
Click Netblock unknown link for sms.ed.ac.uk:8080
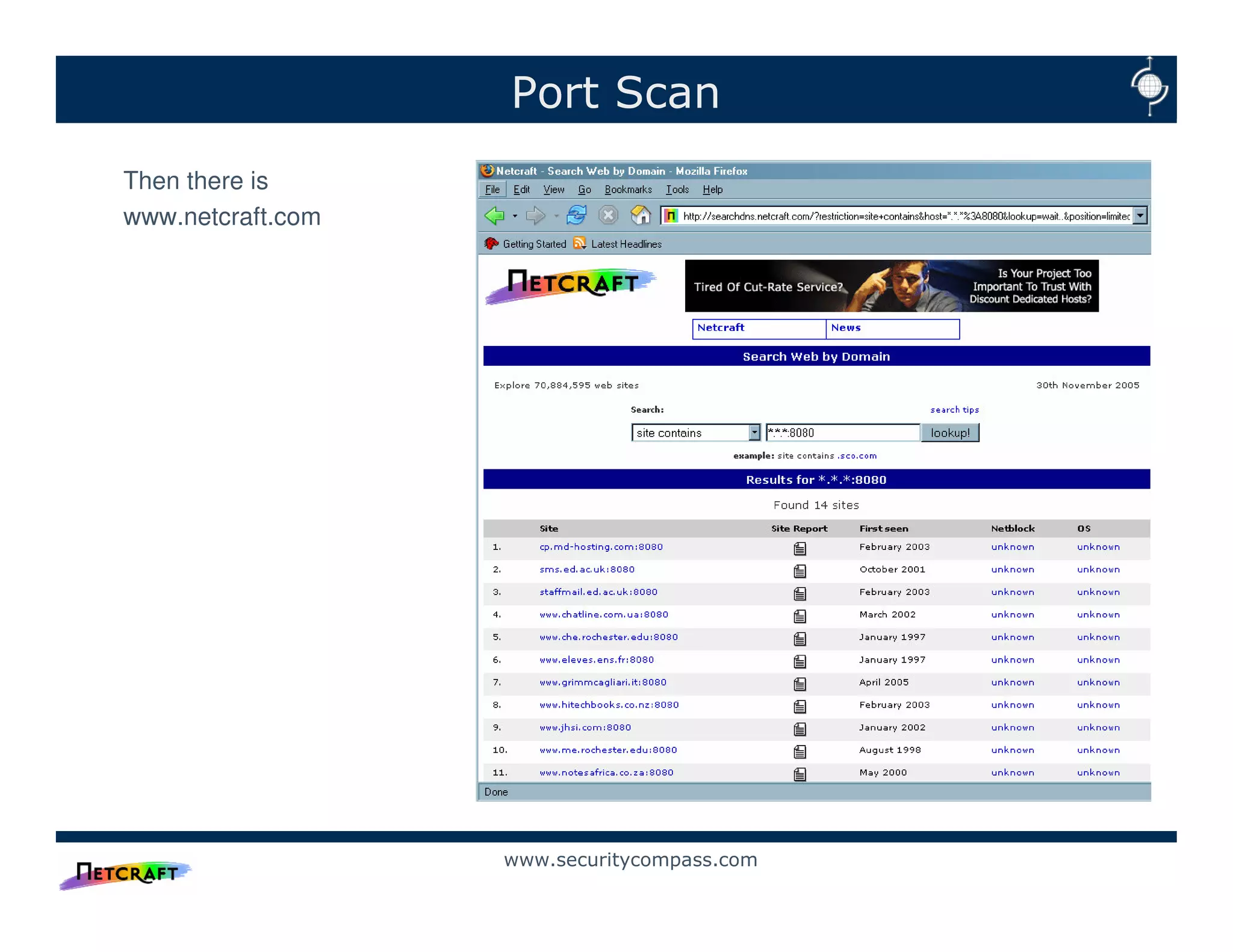tap(1013, 569)
